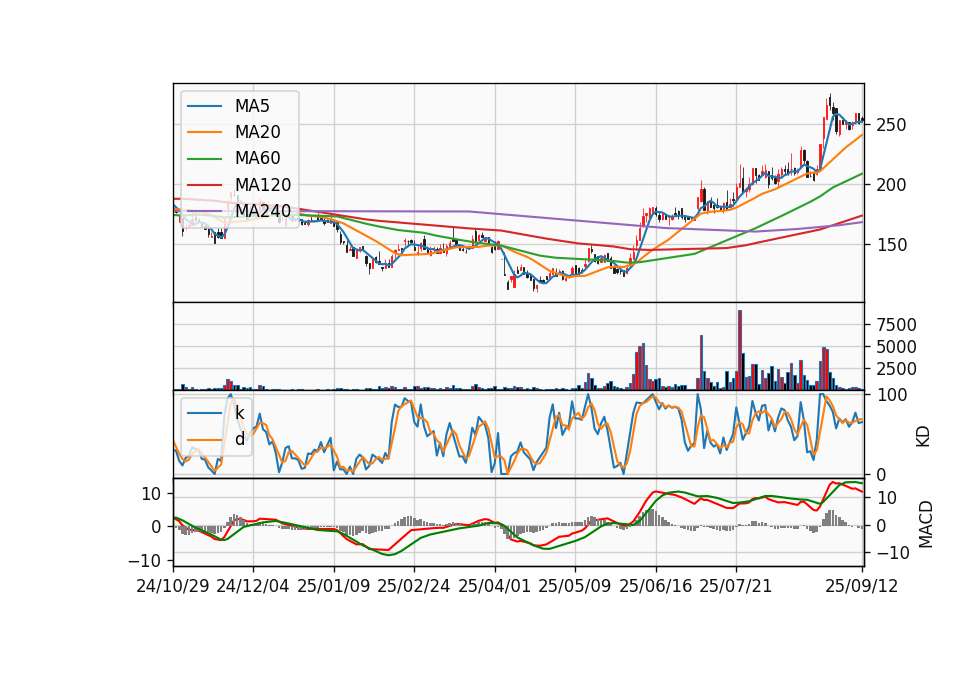Image resolution: width=960 pixels, height=690 pixels.
Task: Click the 200 price axis tick
Action: click(891, 185)
